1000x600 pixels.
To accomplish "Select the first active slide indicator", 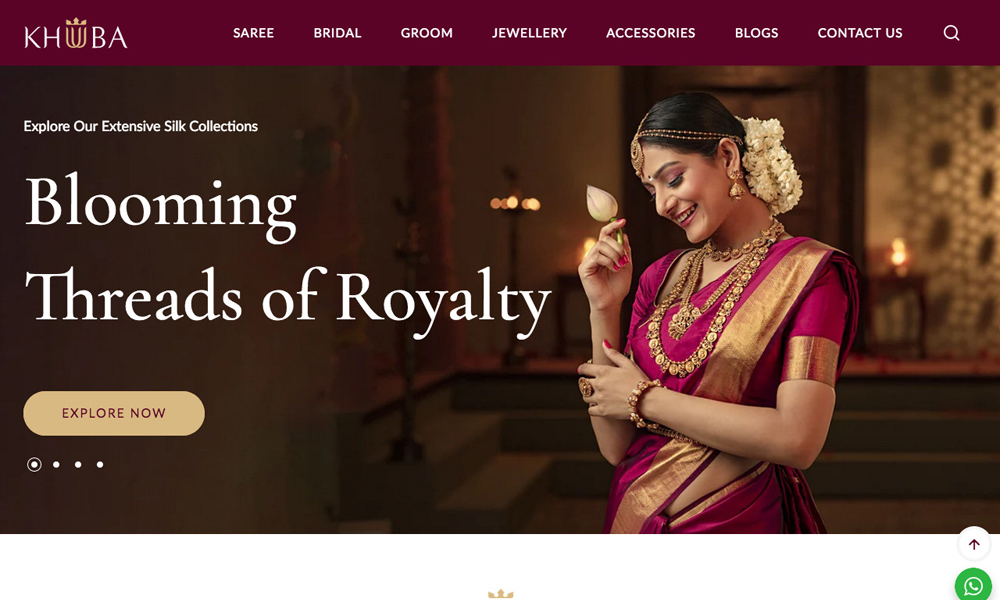I will pos(34,465).
